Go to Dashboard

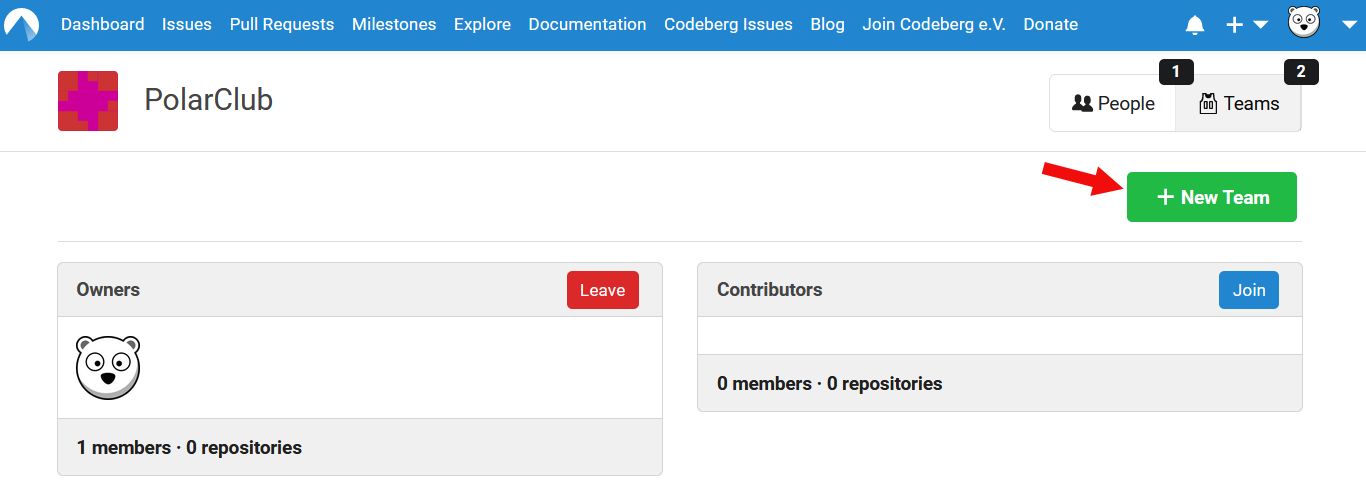click(102, 25)
